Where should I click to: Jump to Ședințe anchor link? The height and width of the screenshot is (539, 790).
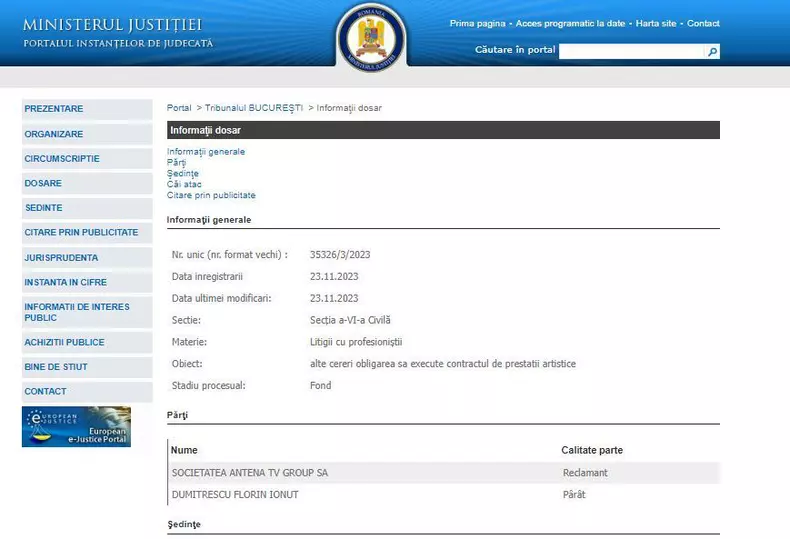(x=182, y=173)
